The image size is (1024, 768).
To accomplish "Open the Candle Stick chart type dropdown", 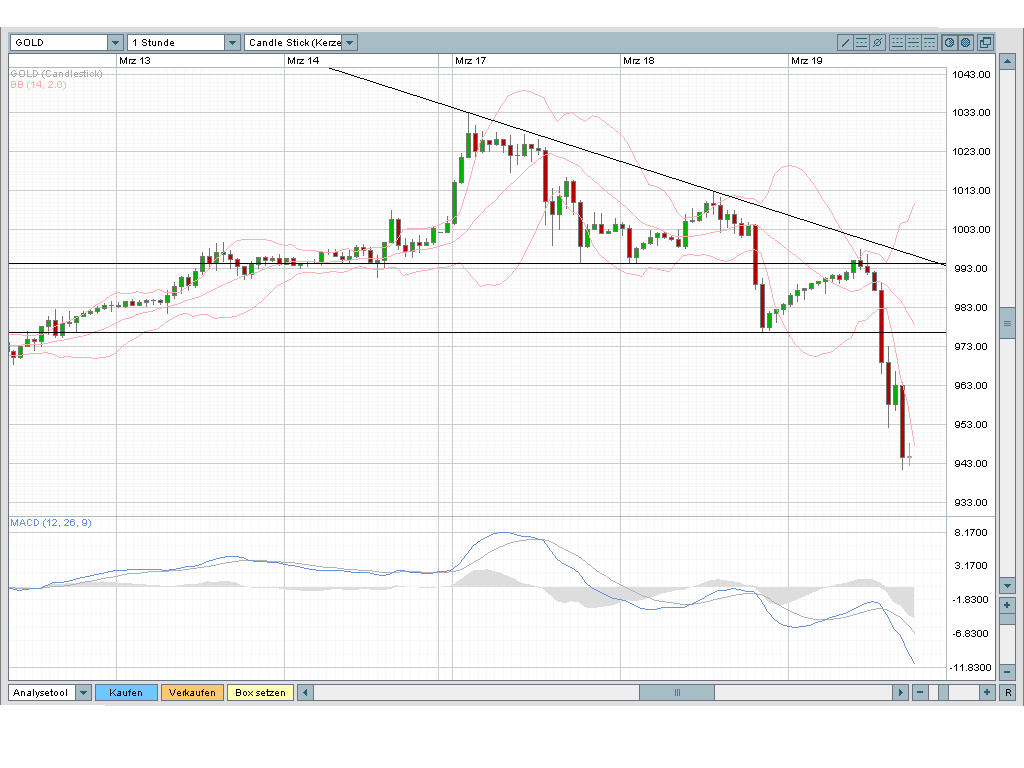I will click(349, 43).
